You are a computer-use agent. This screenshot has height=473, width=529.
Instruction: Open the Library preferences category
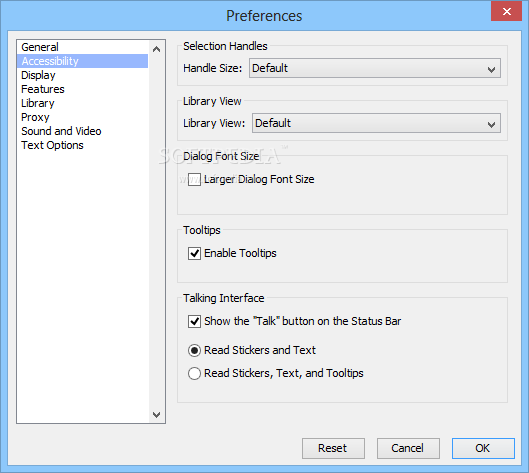tap(83, 103)
